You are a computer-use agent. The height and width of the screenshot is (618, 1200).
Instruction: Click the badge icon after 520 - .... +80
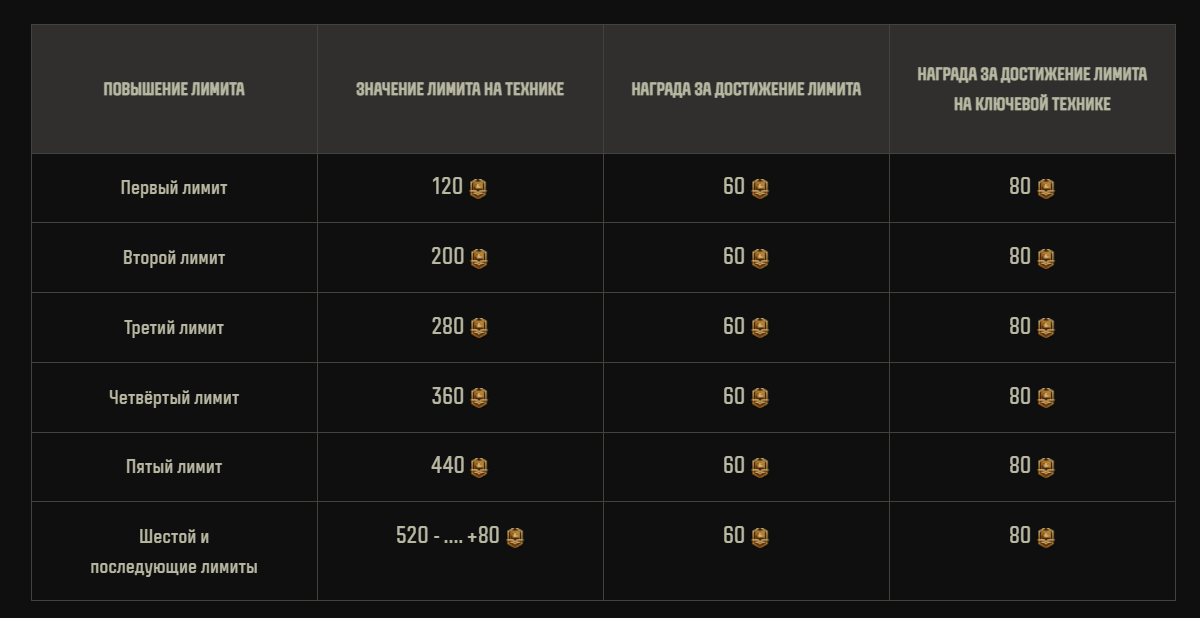(514, 537)
